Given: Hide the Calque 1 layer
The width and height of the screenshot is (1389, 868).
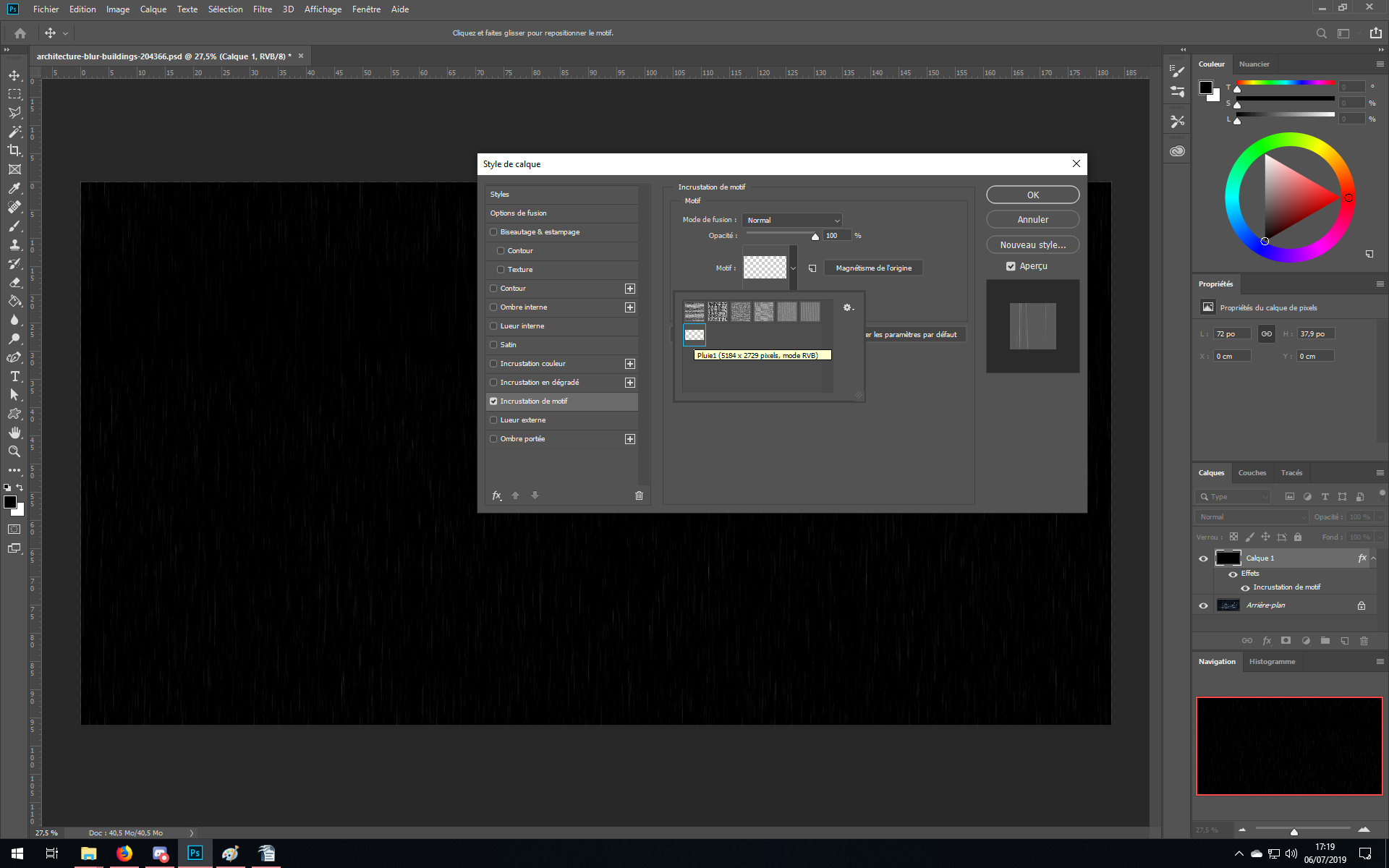Looking at the screenshot, I should point(1204,558).
